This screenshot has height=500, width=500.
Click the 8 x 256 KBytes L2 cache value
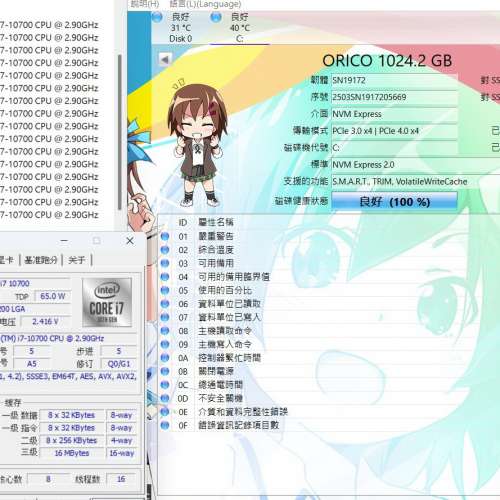point(72,440)
